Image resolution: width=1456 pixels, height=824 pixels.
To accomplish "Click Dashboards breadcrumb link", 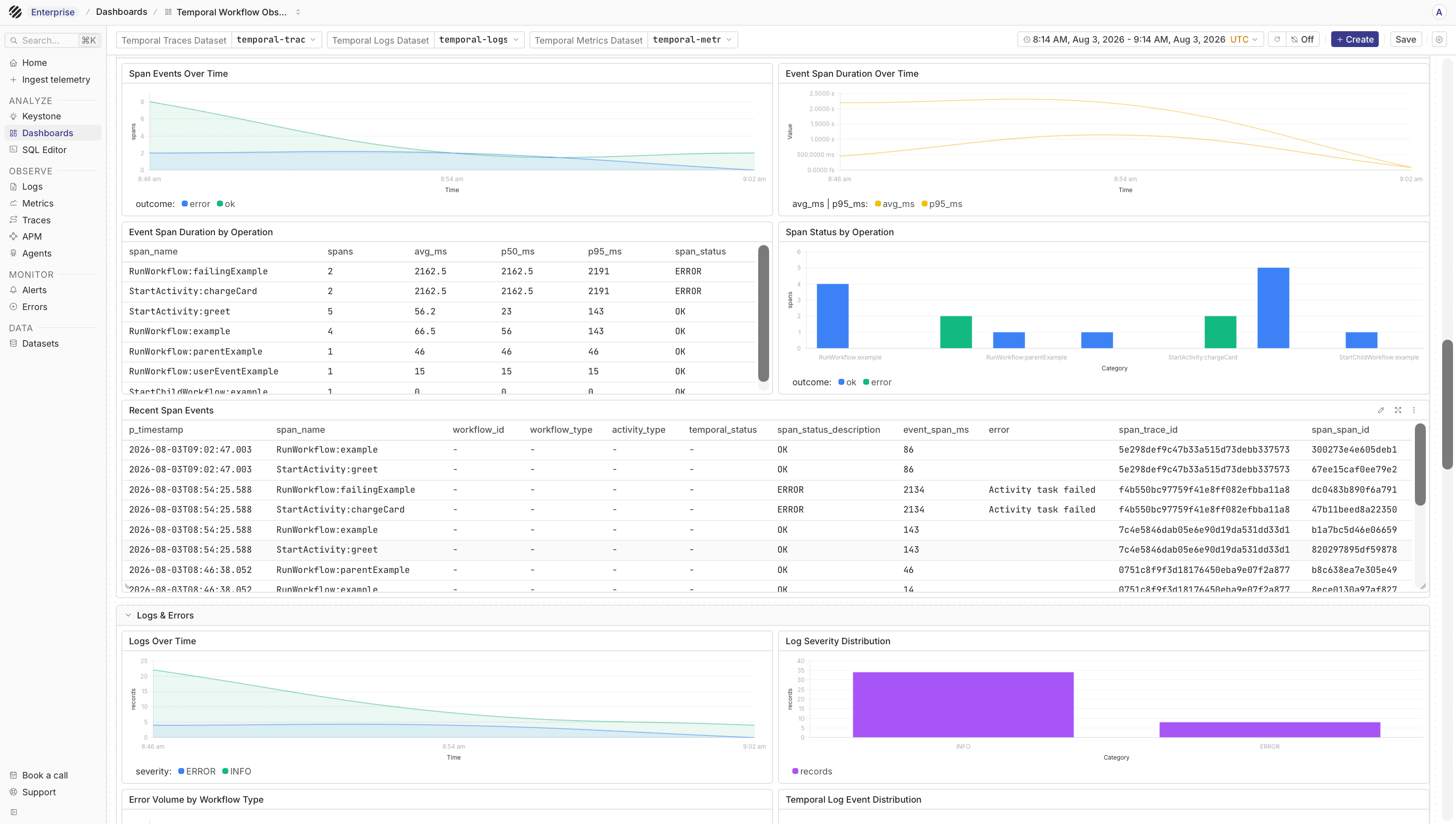I will (x=121, y=12).
